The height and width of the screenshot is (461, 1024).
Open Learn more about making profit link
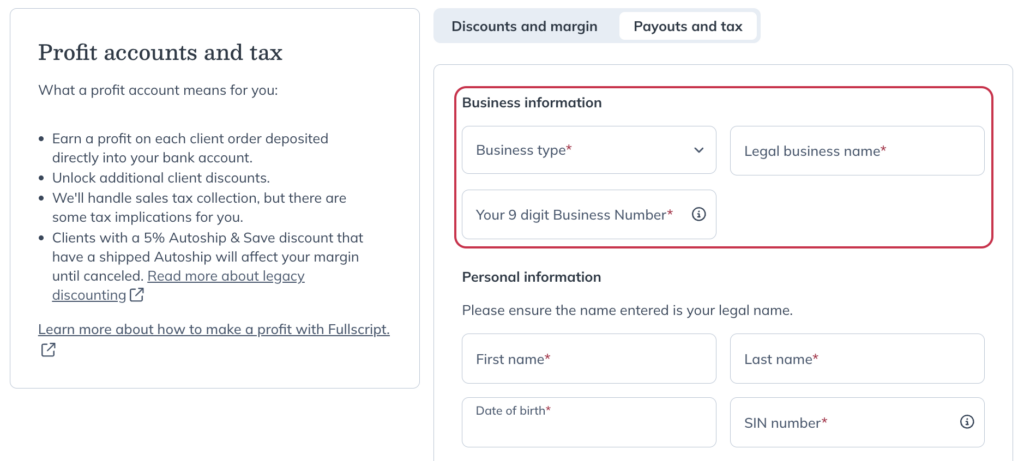point(214,329)
